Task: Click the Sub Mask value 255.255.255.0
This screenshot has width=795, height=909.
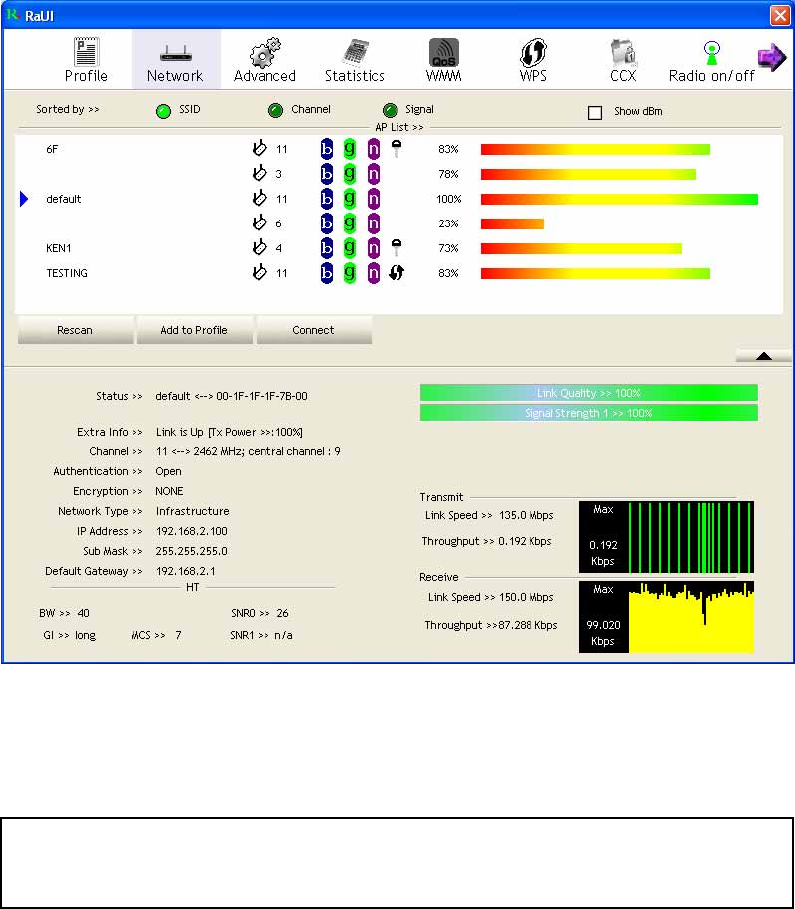Action: coord(191,551)
